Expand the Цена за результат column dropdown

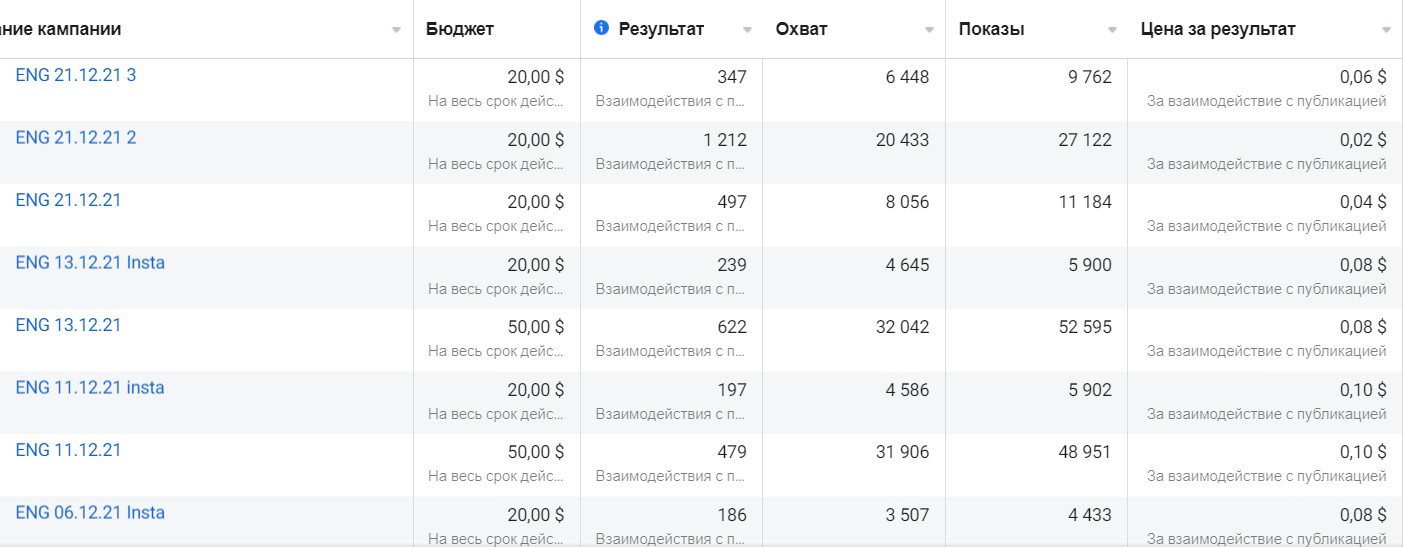1386,30
